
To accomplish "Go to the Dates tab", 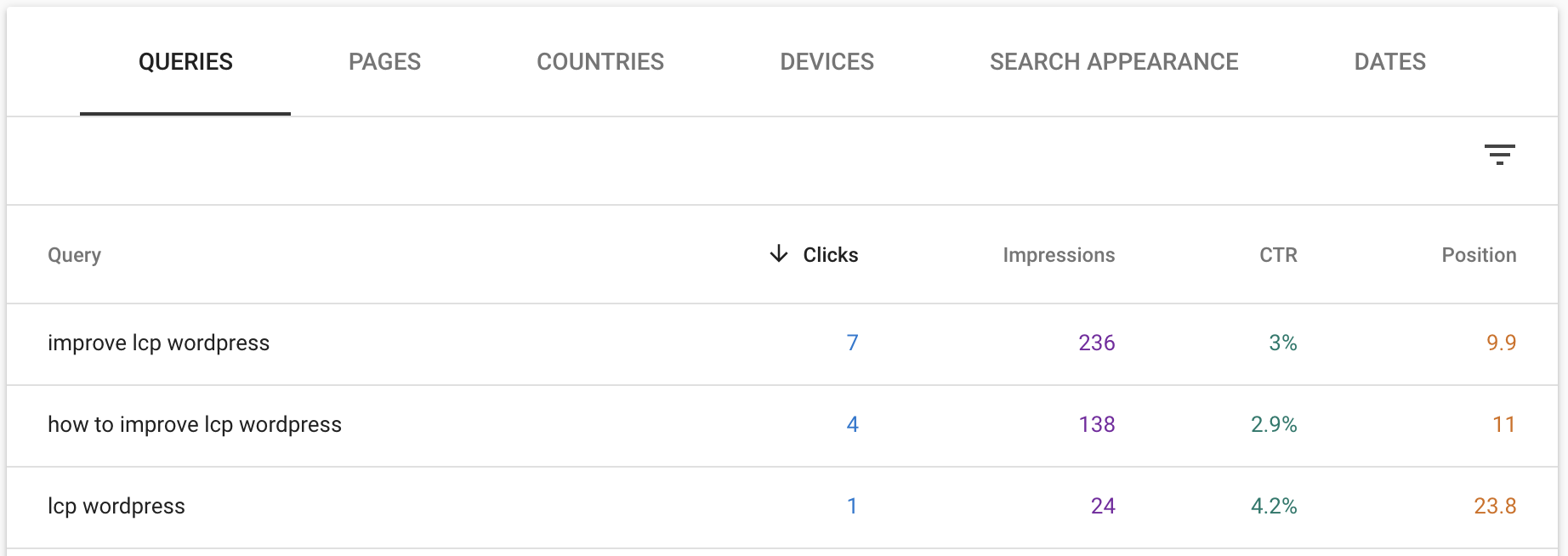I will point(1389,61).
